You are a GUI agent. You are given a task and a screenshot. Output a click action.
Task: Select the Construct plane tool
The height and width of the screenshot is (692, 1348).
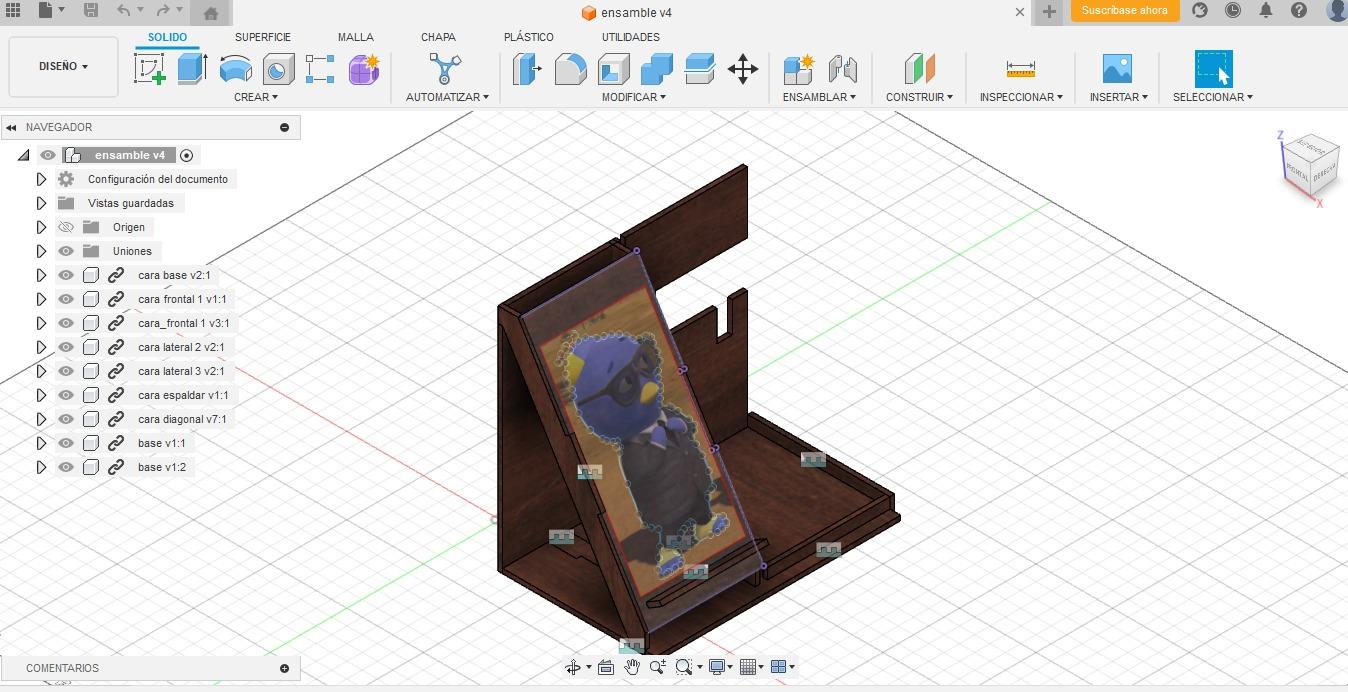[x=919, y=69]
